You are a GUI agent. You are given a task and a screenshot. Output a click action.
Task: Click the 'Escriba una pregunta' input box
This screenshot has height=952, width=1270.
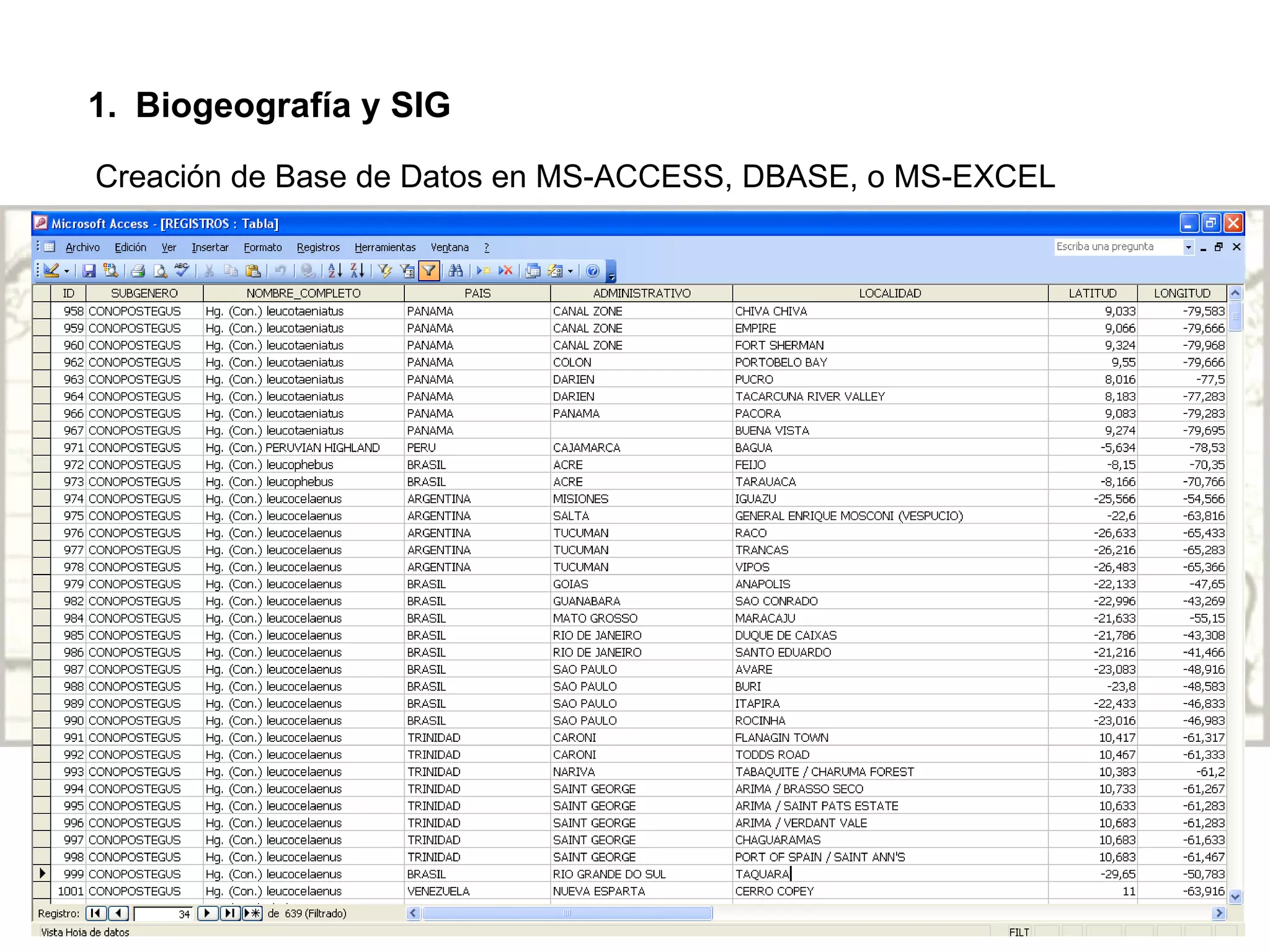[1118, 247]
